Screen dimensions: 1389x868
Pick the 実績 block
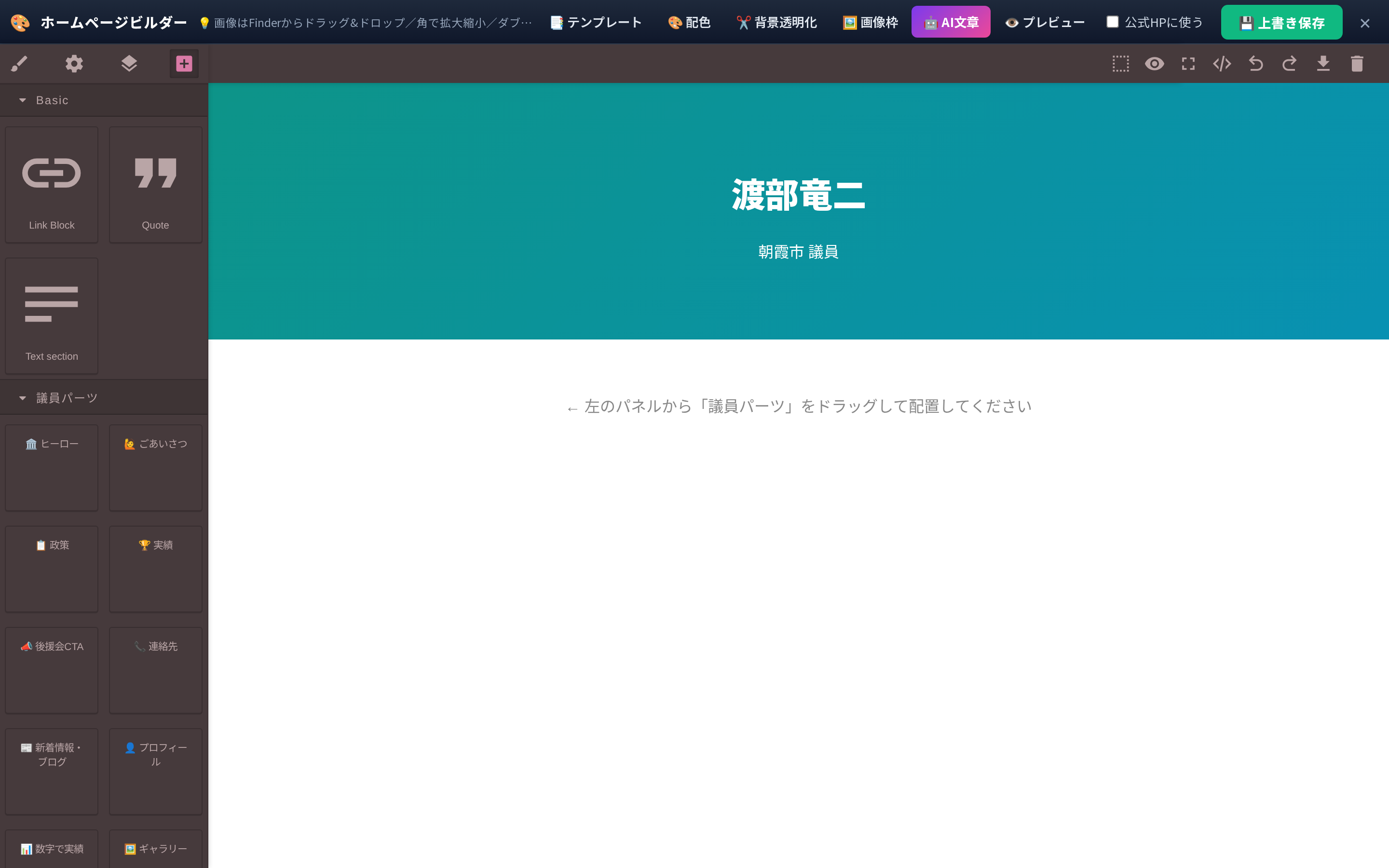pos(156,569)
